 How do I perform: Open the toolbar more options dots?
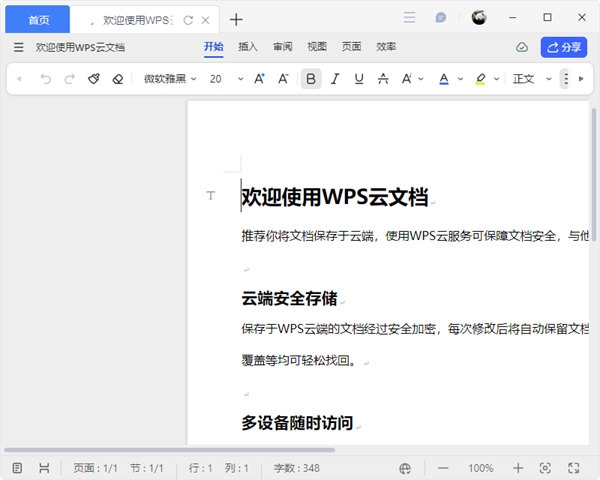click(566, 79)
